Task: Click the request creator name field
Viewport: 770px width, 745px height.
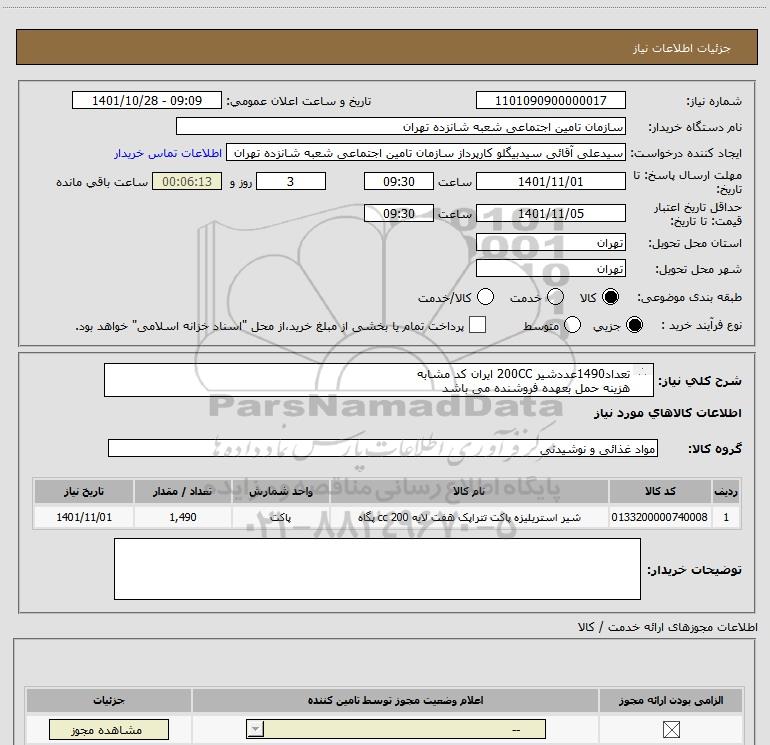Action: [426, 153]
